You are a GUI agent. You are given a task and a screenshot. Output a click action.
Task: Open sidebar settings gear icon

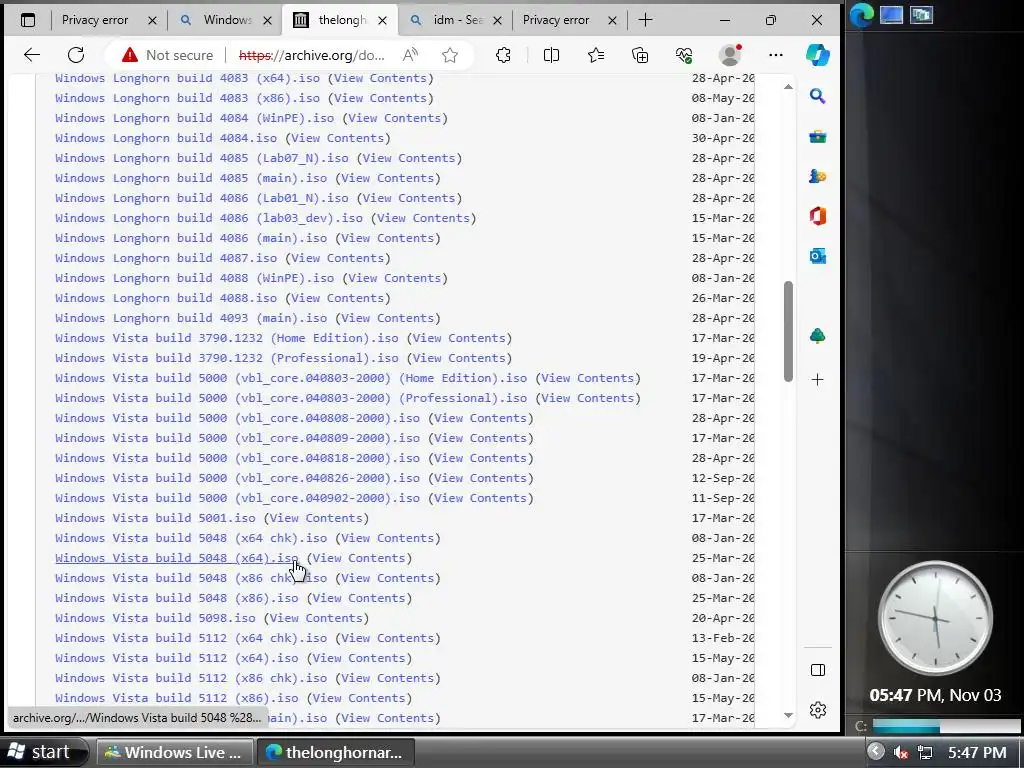tap(818, 710)
